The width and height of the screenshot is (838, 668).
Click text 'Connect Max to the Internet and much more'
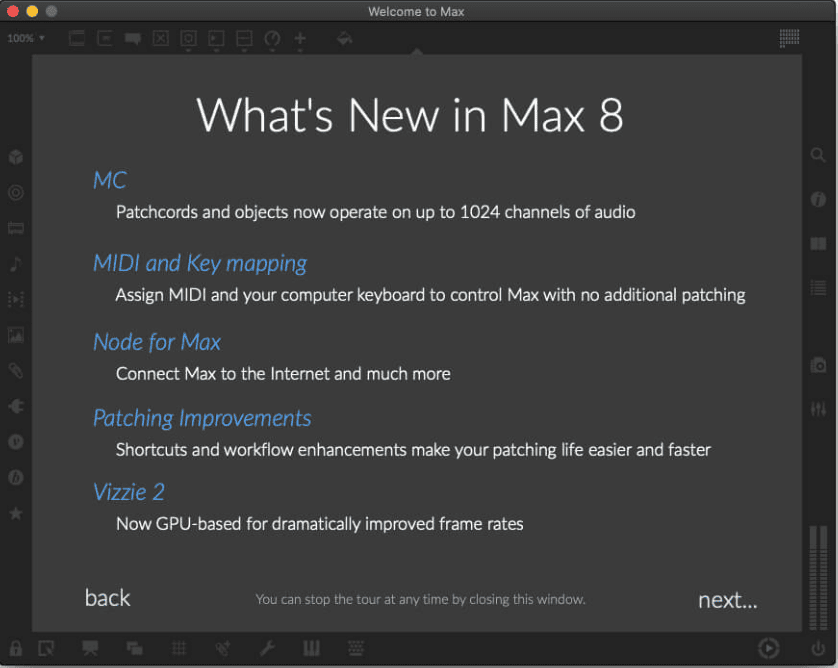[x=283, y=374]
